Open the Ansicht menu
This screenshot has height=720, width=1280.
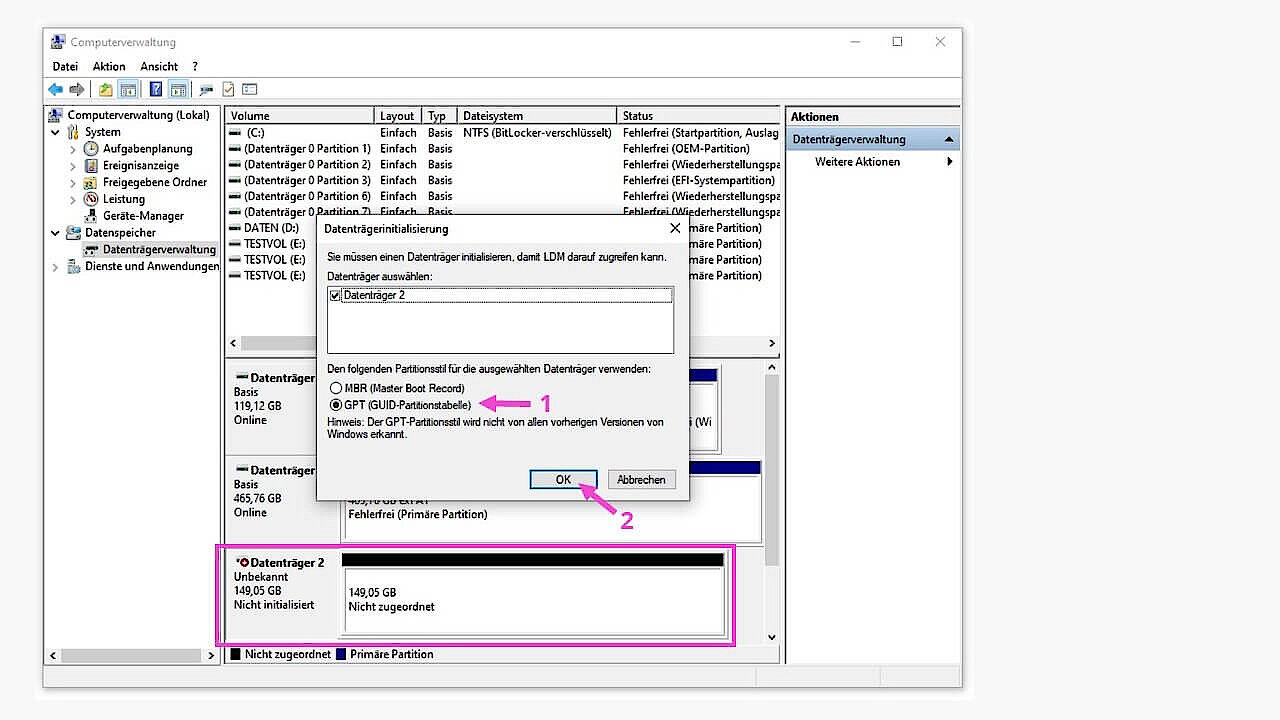pyautogui.click(x=159, y=66)
